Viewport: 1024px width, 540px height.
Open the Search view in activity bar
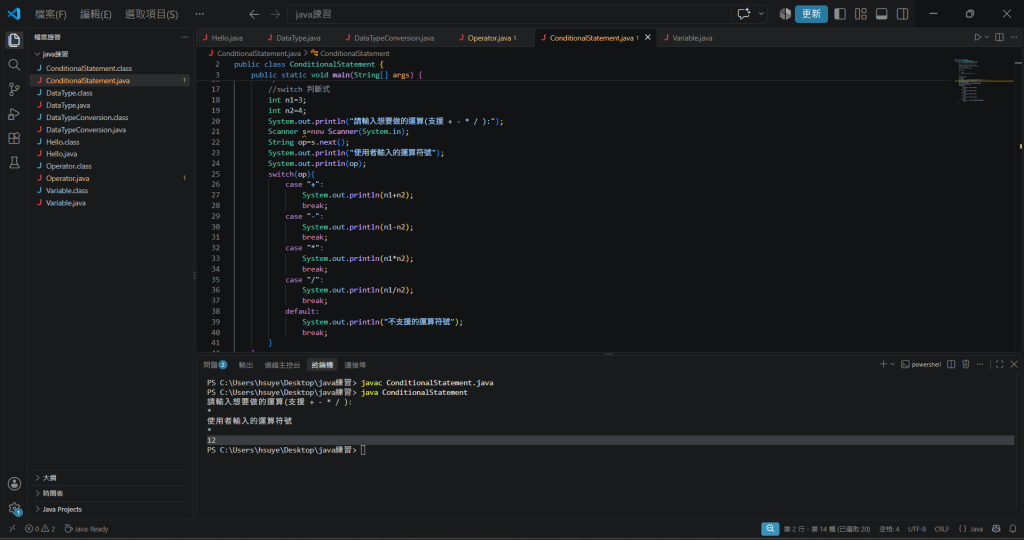[14, 65]
